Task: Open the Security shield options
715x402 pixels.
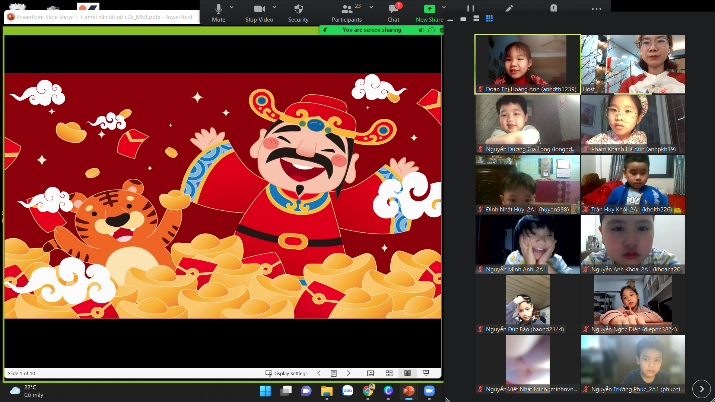Action: [298, 9]
